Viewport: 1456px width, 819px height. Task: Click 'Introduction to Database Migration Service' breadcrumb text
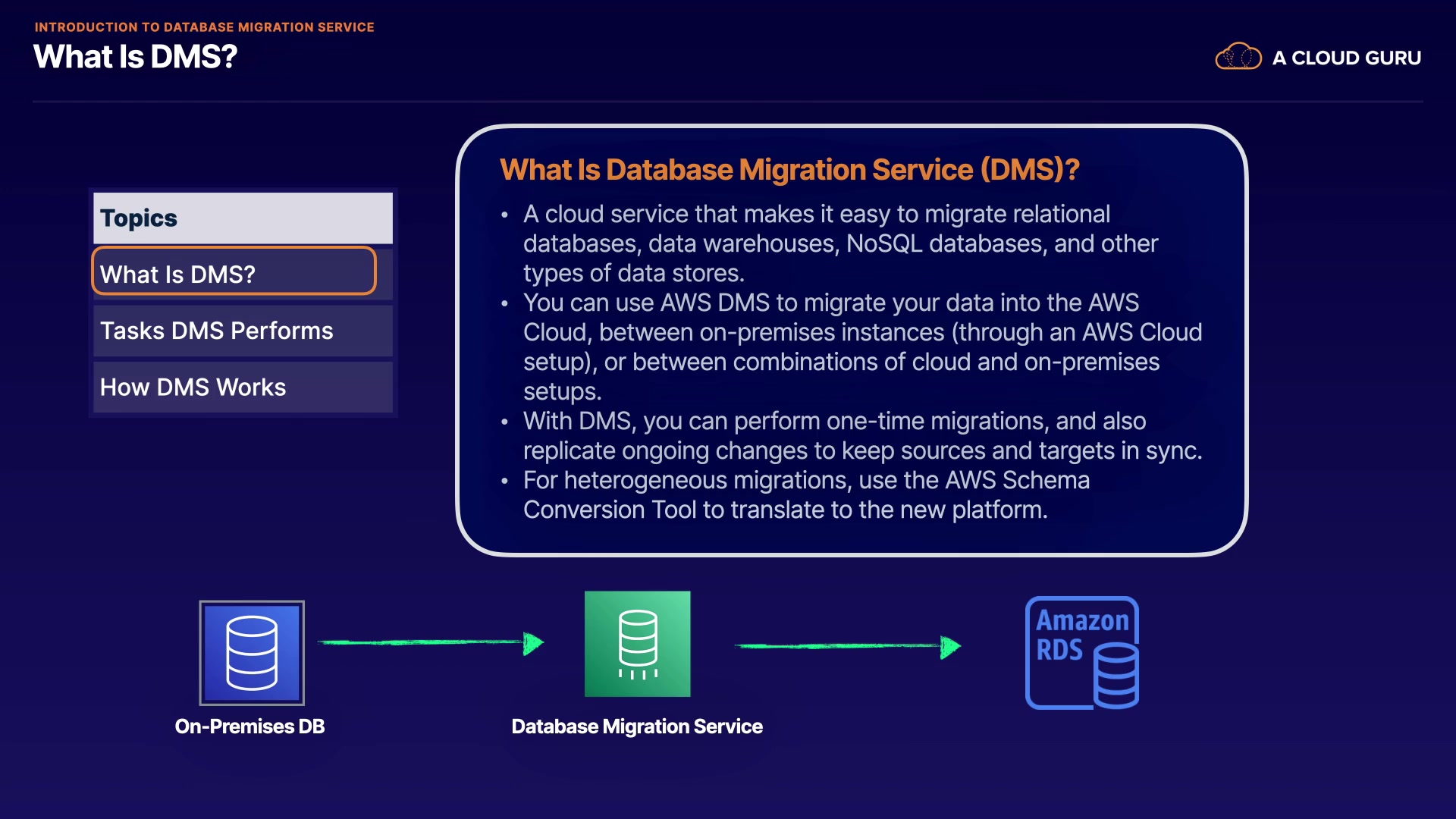pos(204,27)
